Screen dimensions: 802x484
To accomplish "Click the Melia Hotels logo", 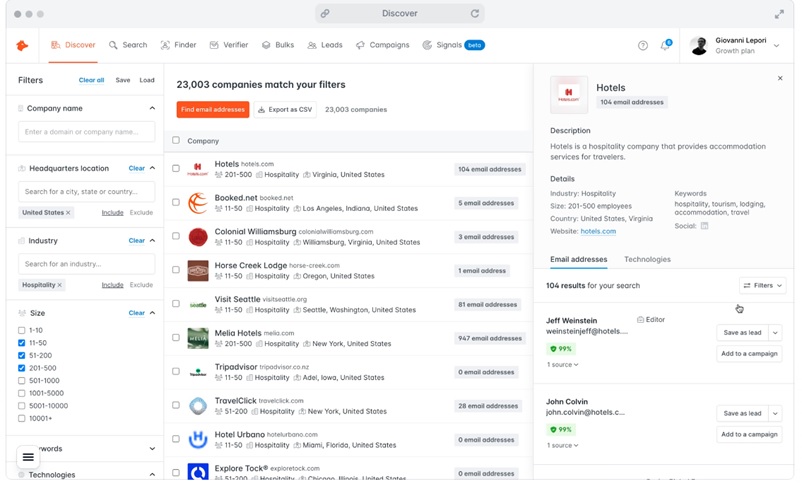I will tap(197, 338).
